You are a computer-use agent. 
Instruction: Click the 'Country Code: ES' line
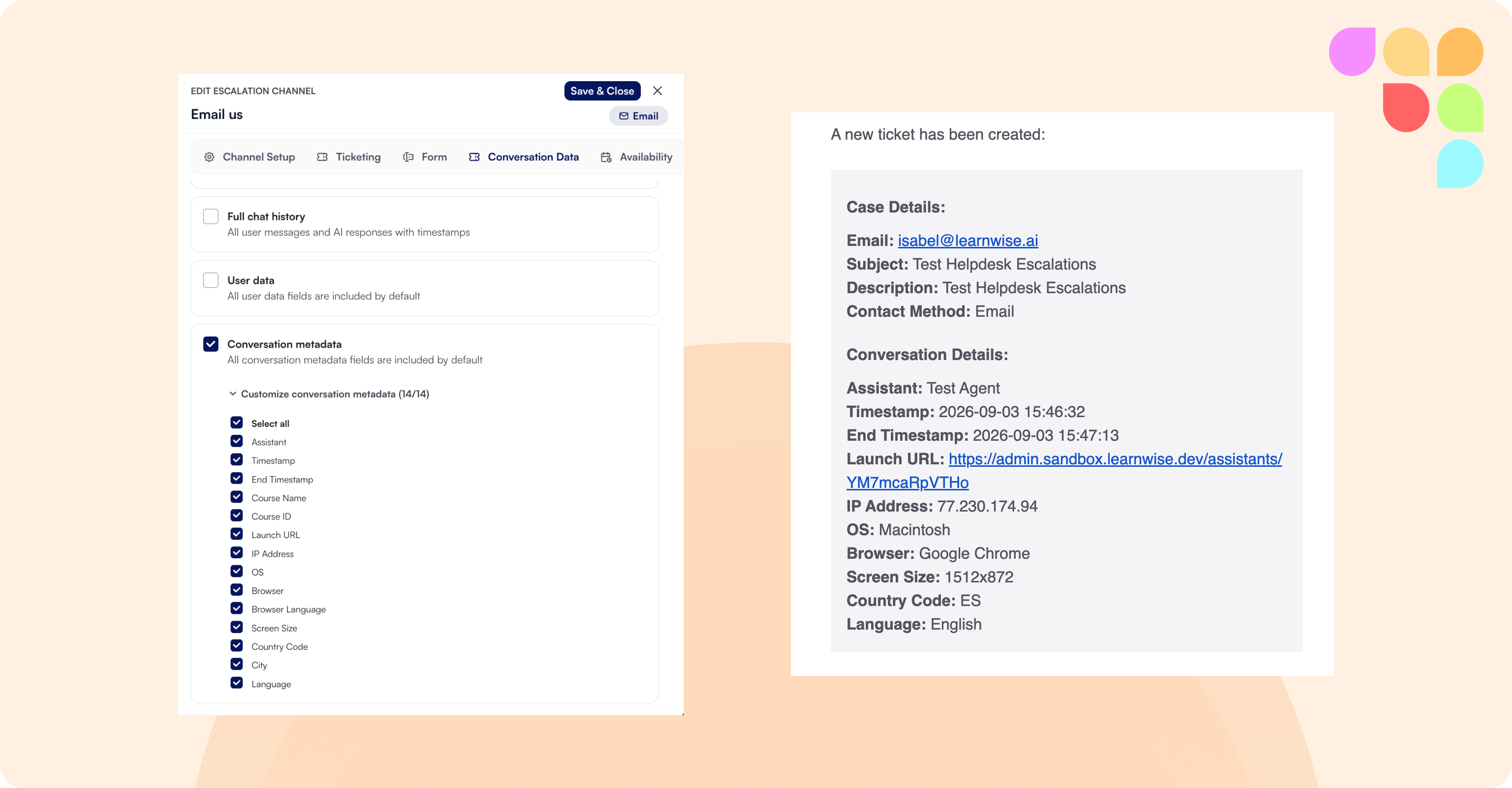[x=913, y=601]
